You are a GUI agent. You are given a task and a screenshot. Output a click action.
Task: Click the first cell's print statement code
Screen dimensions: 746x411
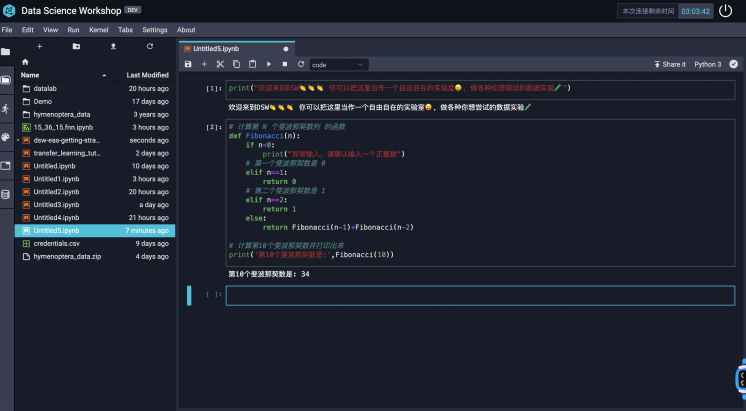tap(399, 88)
